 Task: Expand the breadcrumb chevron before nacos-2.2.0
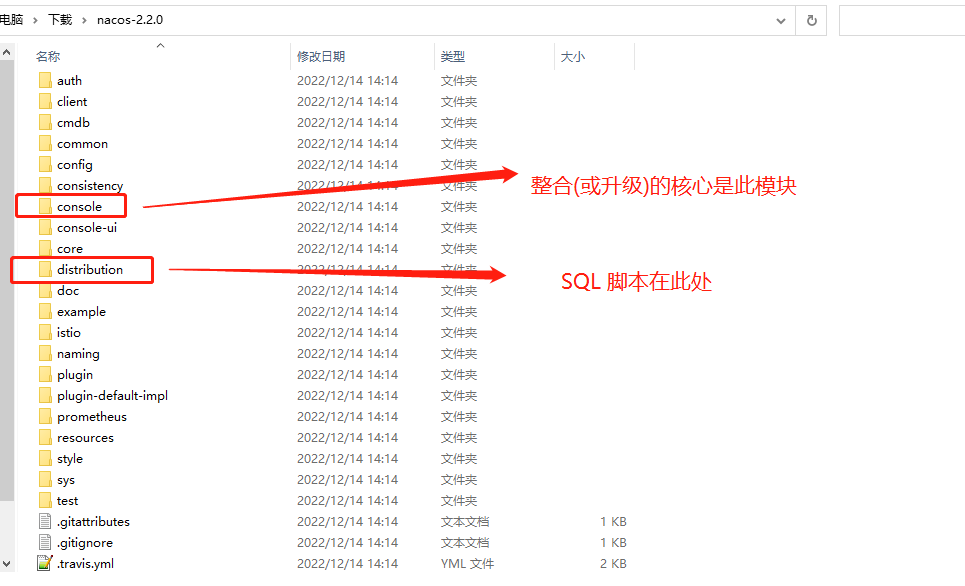[x=84, y=20]
